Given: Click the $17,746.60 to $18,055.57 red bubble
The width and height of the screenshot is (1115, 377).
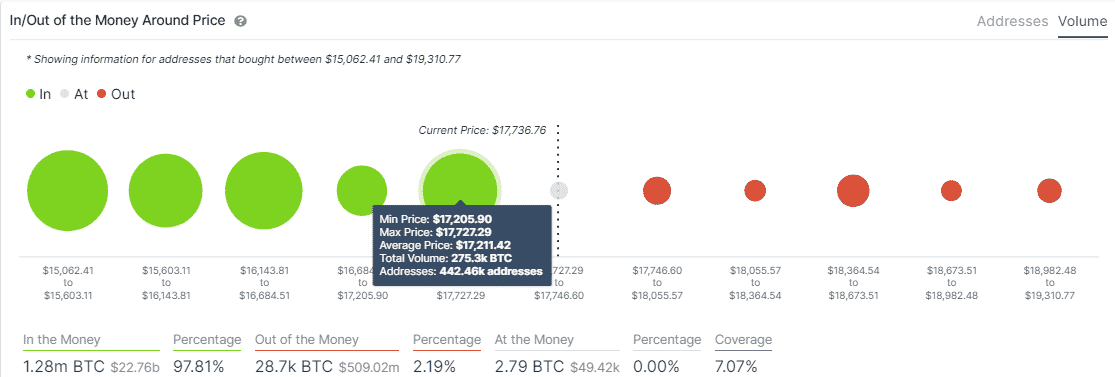Looking at the screenshot, I should pyautogui.click(x=657, y=191).
